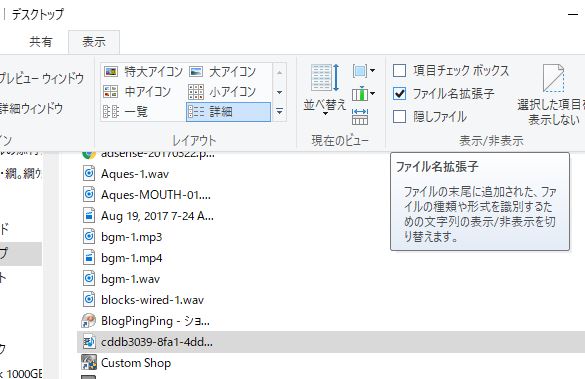
Task: Click the bgm-1.wav file name
Action: pyautogui.click(x=131, y=279)
